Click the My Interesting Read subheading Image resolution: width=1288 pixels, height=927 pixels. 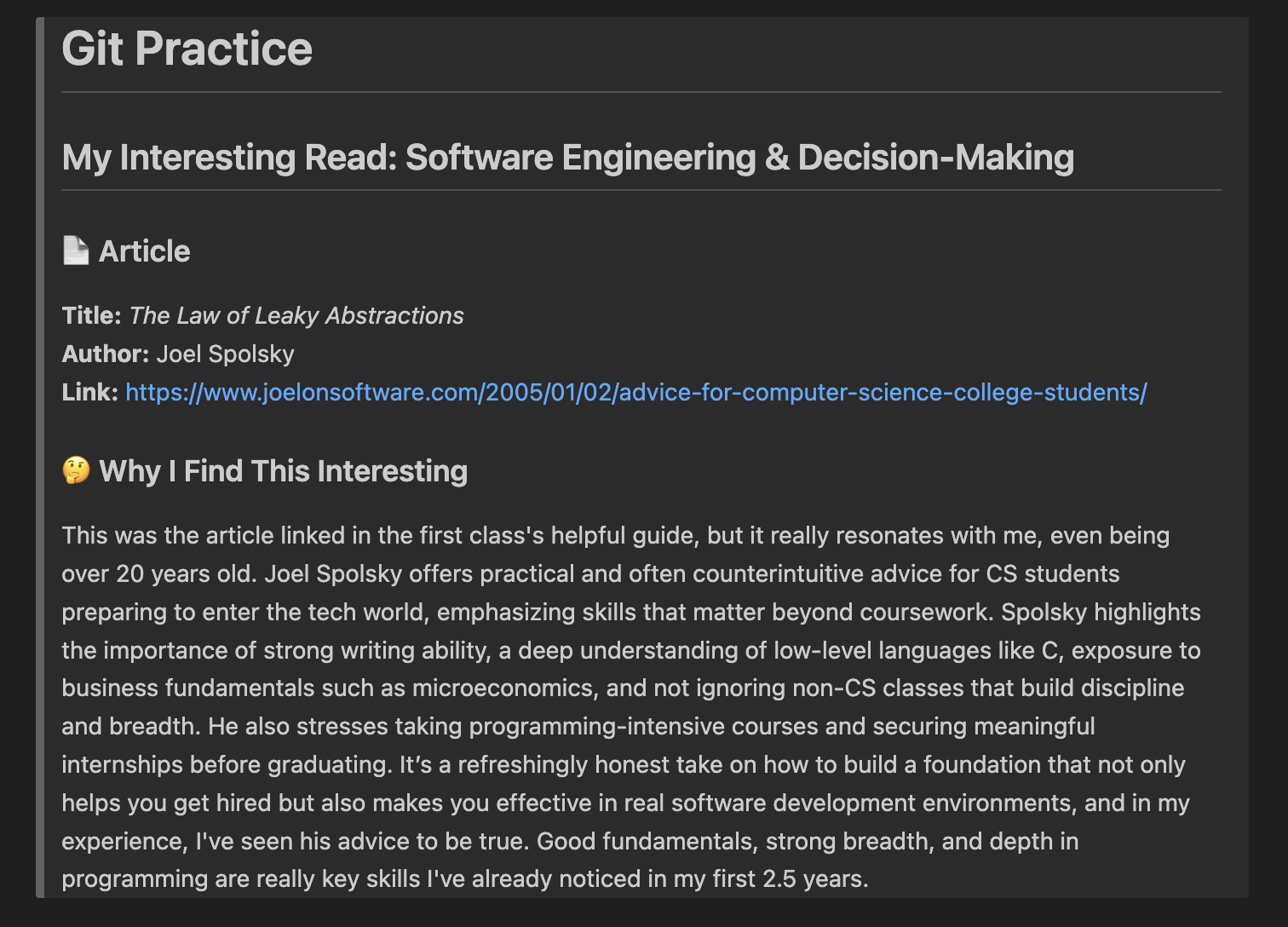coord(567,158)
